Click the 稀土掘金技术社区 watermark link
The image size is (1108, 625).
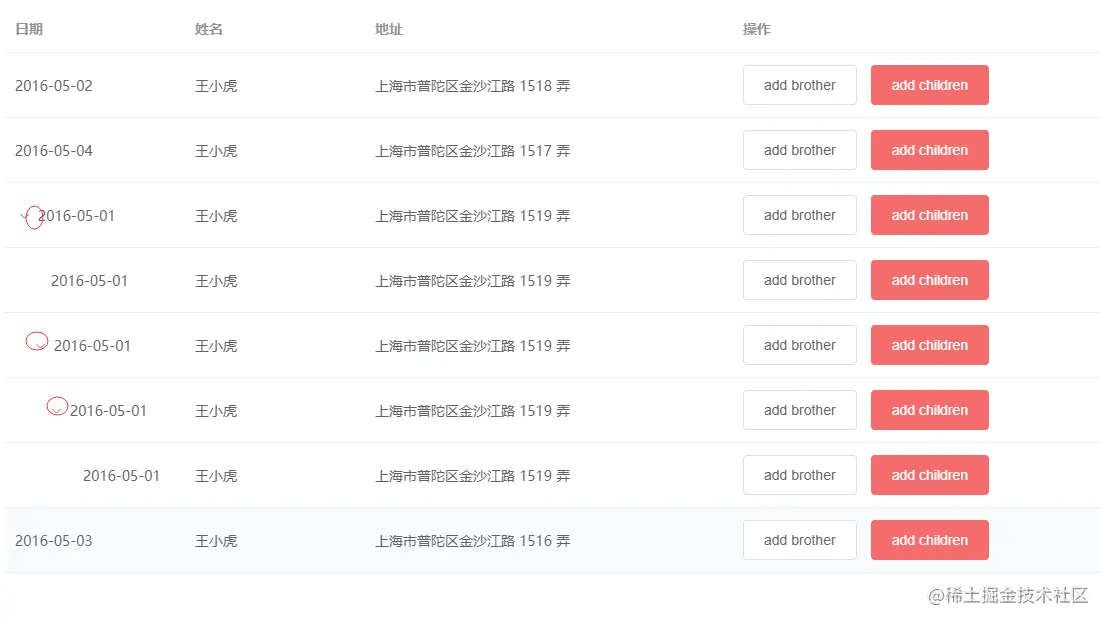coord(1009,594)
